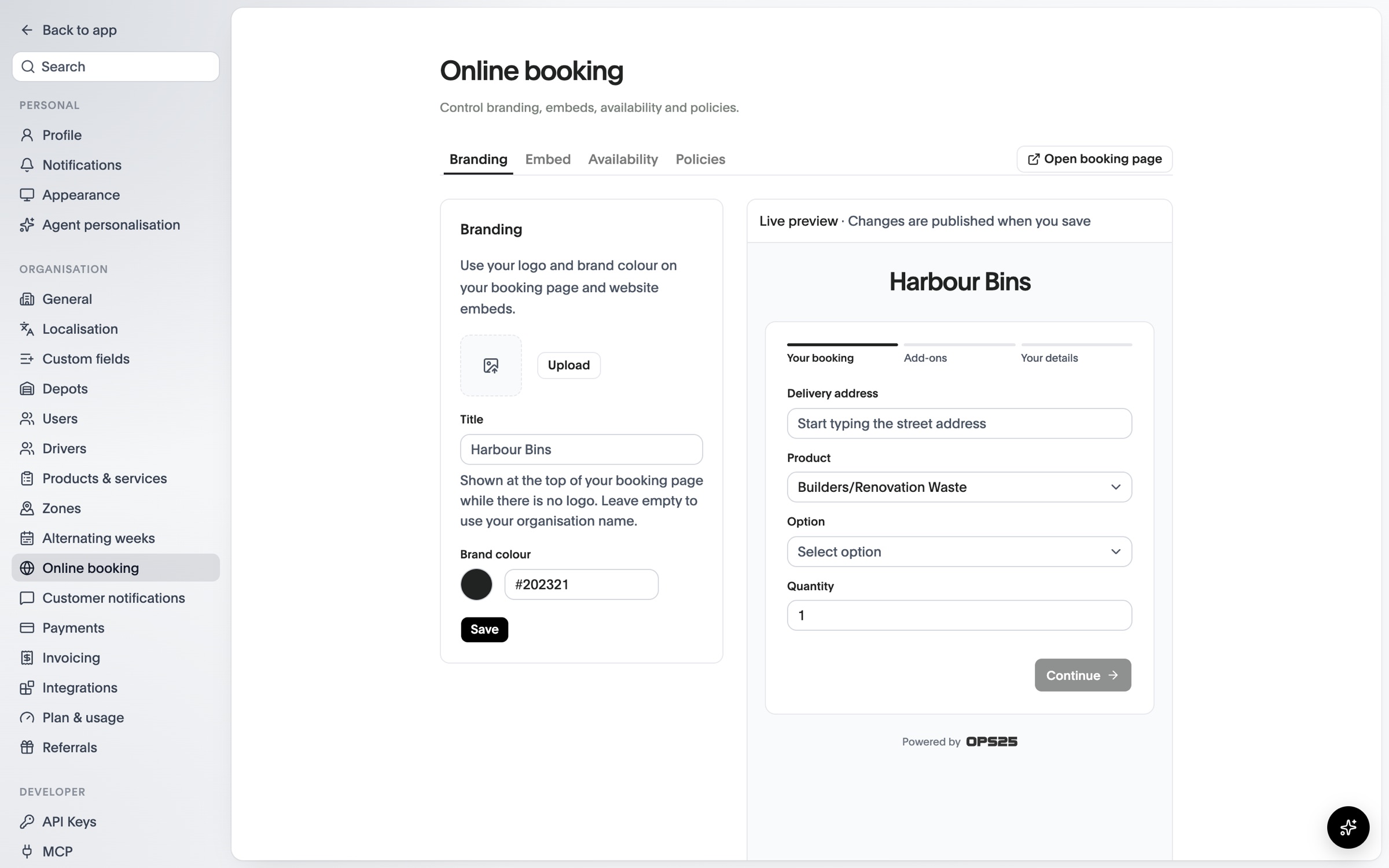Screen dimensions: 1389x868
Task: Open the Policies tab
Action: pyautogui.click(x=700, y=159)
